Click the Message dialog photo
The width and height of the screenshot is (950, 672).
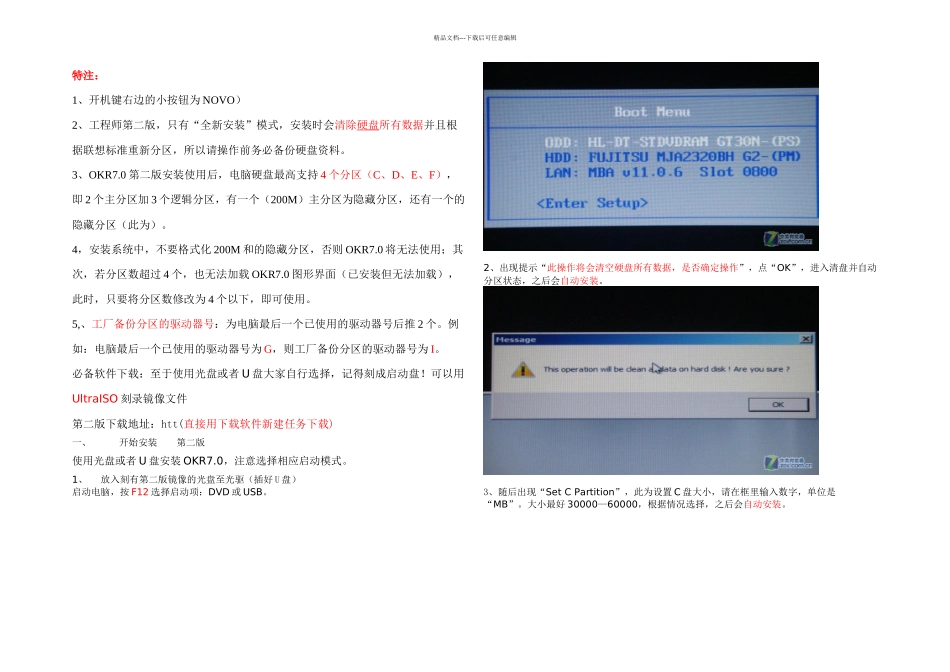pos(651,381)
